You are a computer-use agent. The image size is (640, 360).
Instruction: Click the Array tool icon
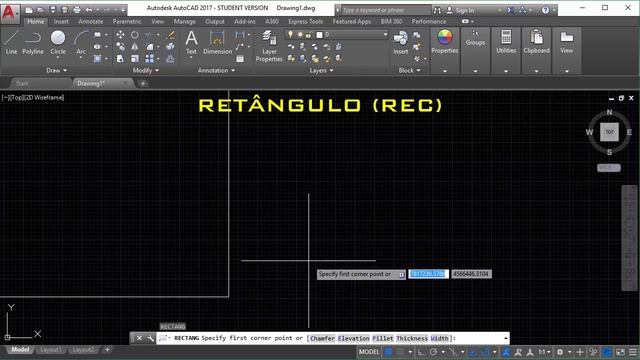point(150,59)
